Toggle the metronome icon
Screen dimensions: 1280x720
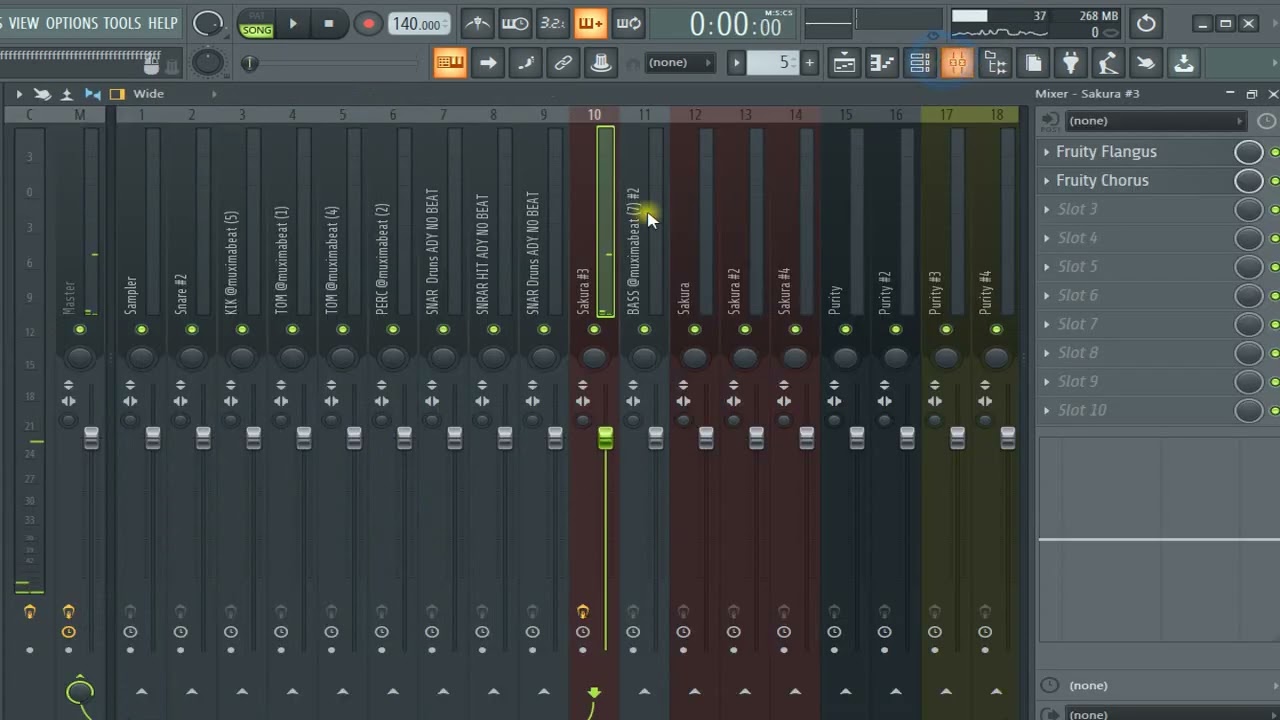(478, 23)
